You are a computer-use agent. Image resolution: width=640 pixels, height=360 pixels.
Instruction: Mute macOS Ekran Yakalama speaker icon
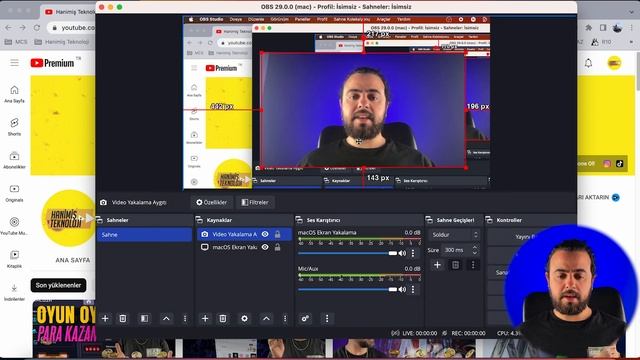(x=402, y=253)
